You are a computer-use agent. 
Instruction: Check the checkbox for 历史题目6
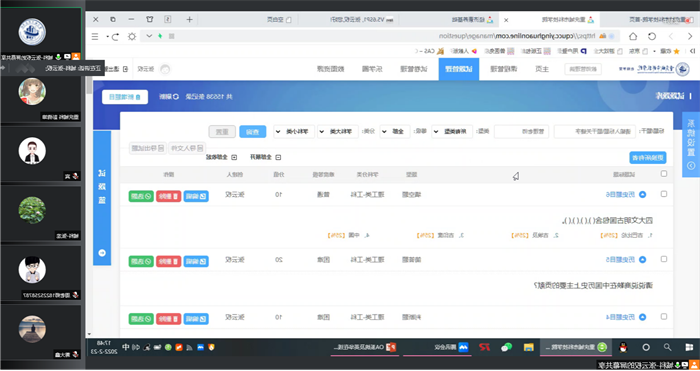pos(664,194)
